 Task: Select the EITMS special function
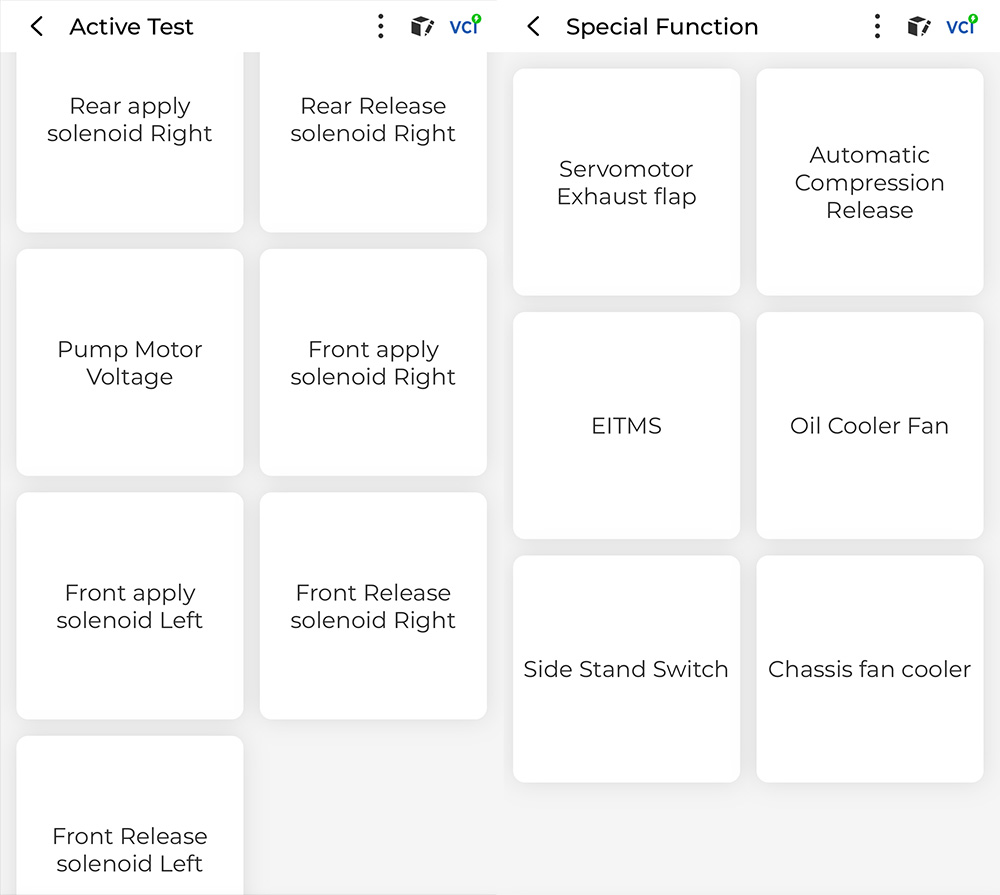[x=626, y=426]
